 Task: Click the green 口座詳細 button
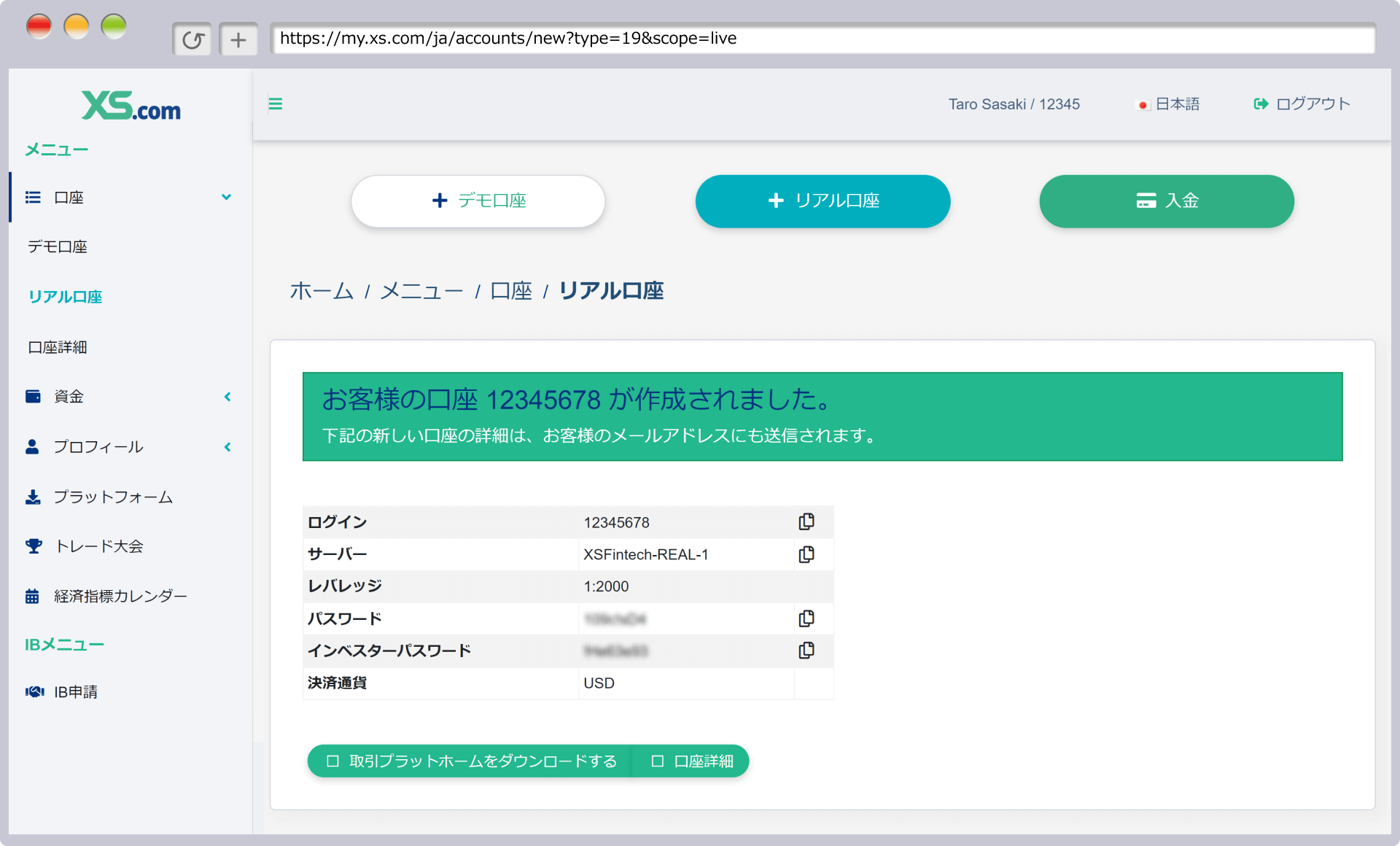pos(691,761)
